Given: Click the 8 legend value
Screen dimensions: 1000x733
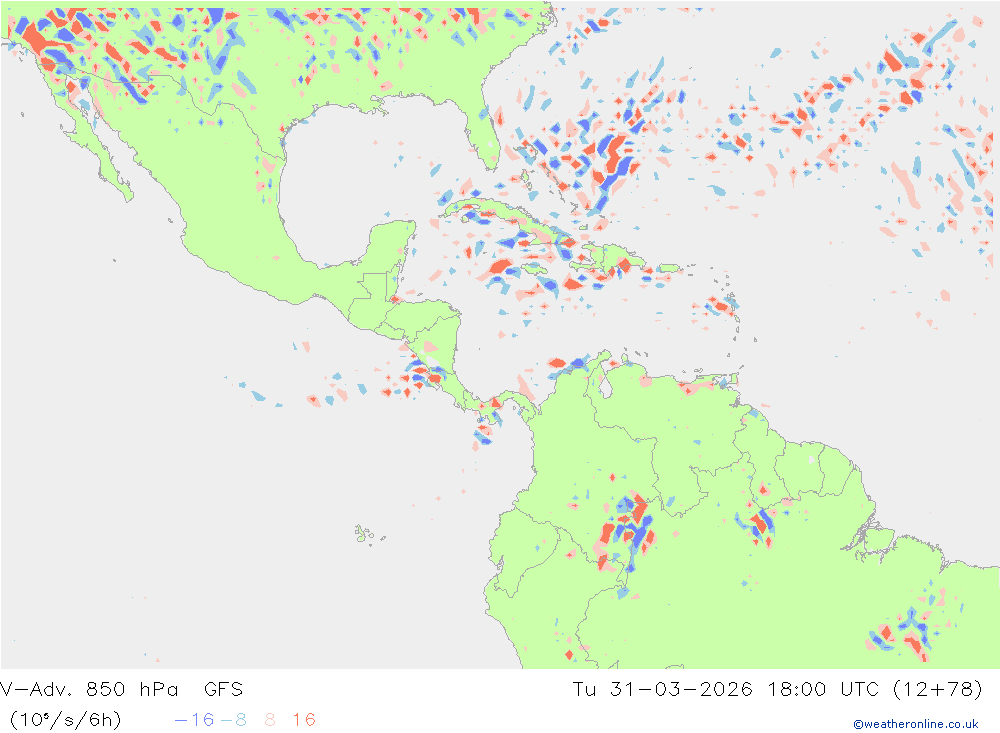Looking at the screenshot, I should click(270, 720).
